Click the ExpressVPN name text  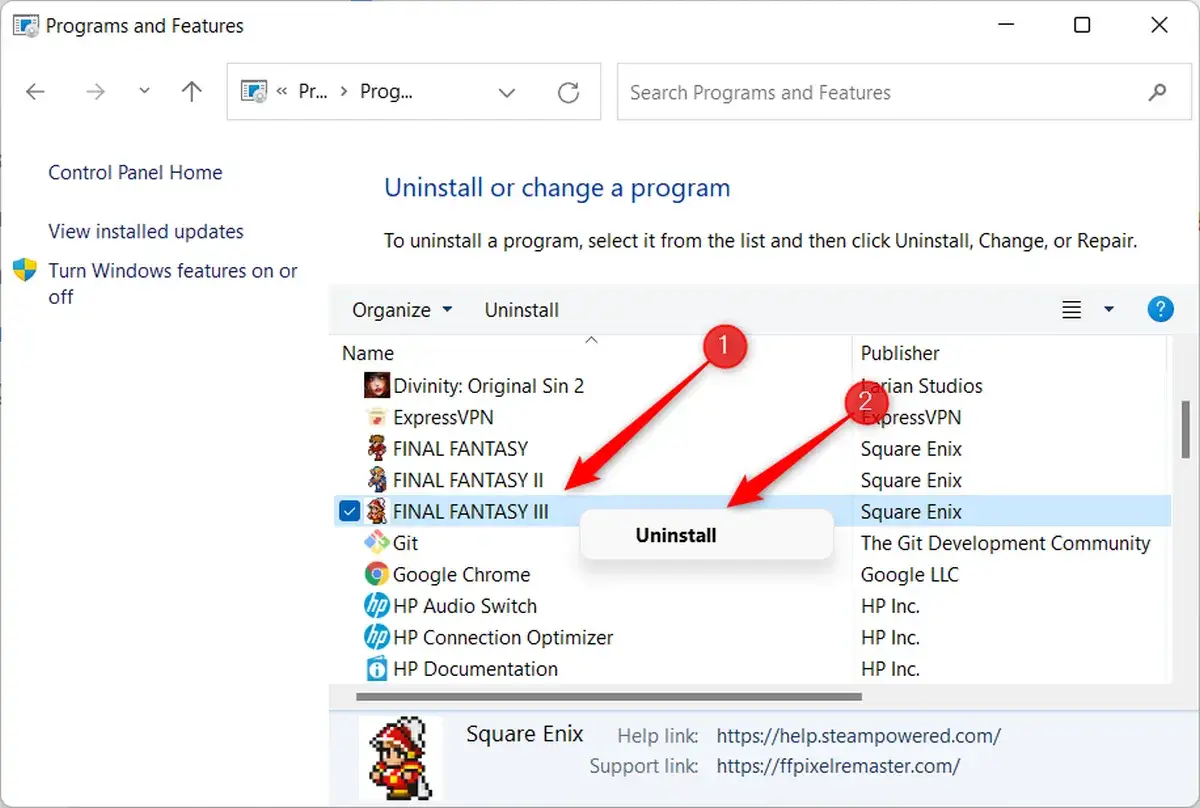pyautogui.click(x=443, y=417)
